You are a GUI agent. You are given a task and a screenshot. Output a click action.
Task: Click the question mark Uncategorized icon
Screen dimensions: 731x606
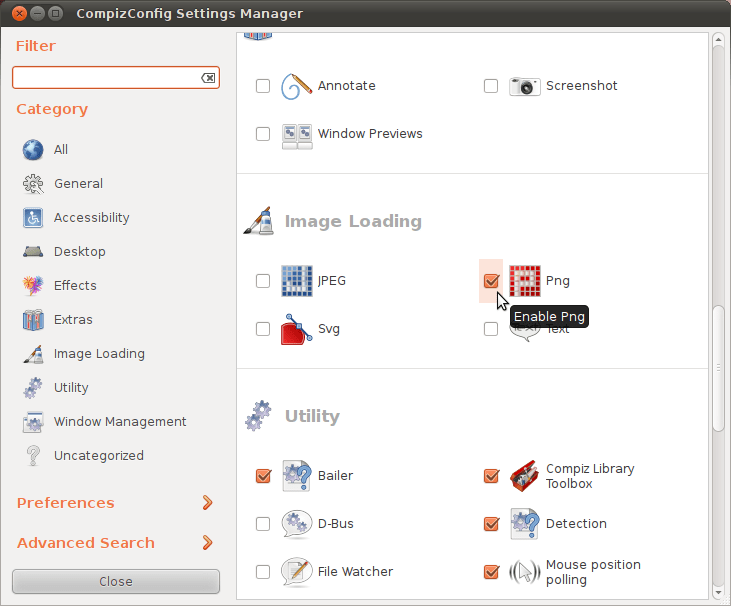(33, 456)
